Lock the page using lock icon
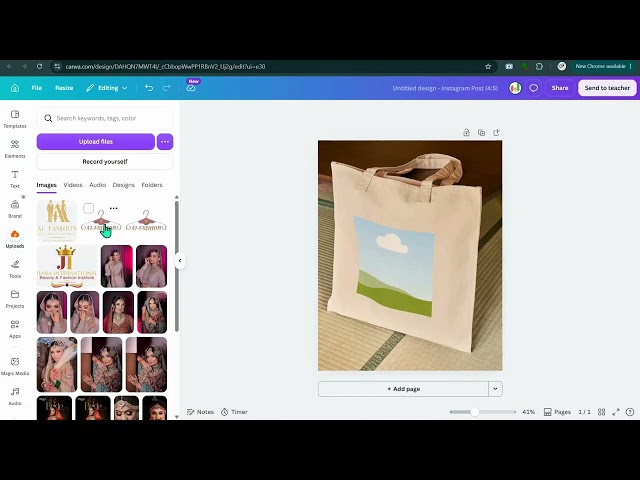Screen dimensions: 640x480 click(466, 133)
